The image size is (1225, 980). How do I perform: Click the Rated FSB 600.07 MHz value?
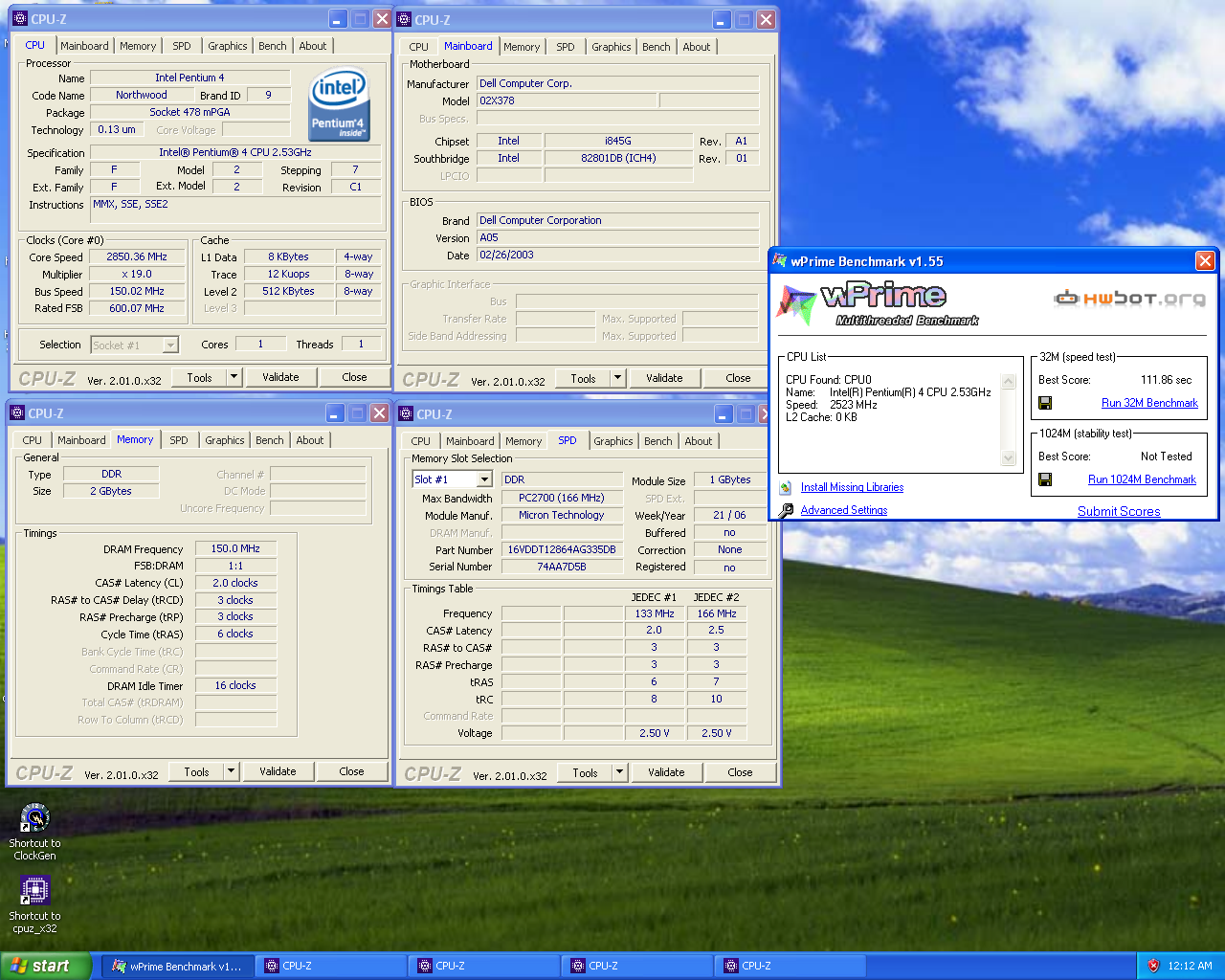[137, 308]
